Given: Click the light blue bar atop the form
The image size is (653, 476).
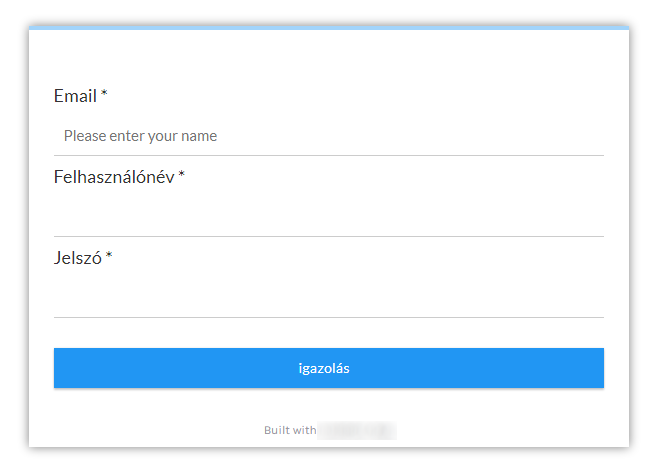Looking at the screenshot, I should click(328, 28).
